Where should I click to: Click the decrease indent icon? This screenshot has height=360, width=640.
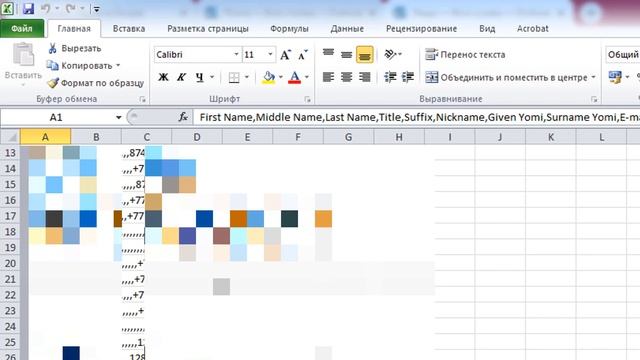390,77
